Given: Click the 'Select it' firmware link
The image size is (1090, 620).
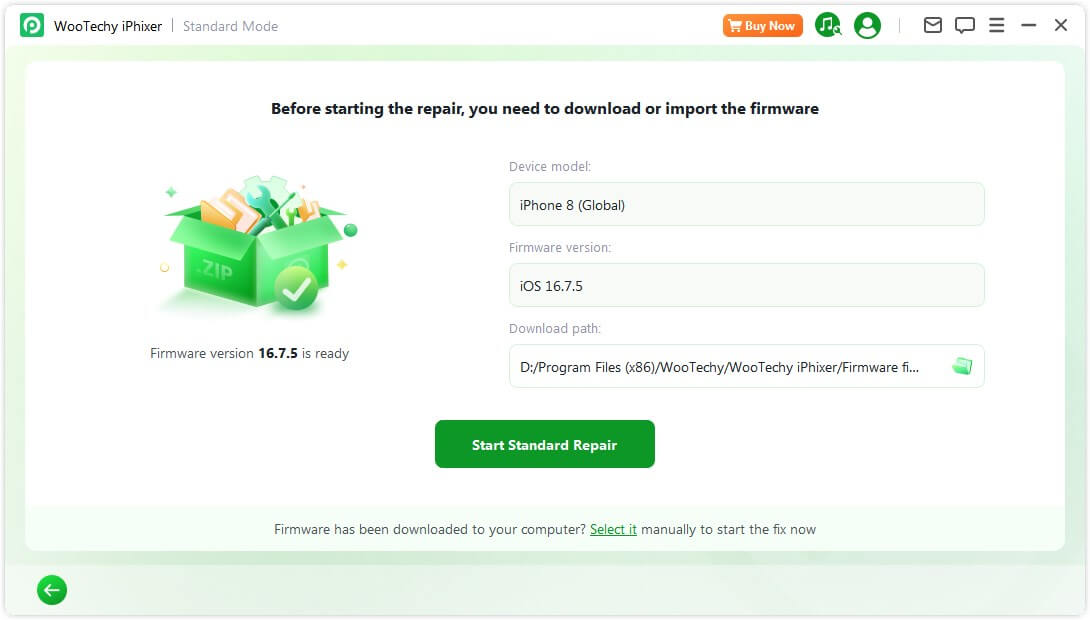Looking at the screenshot, I should 613,529.
